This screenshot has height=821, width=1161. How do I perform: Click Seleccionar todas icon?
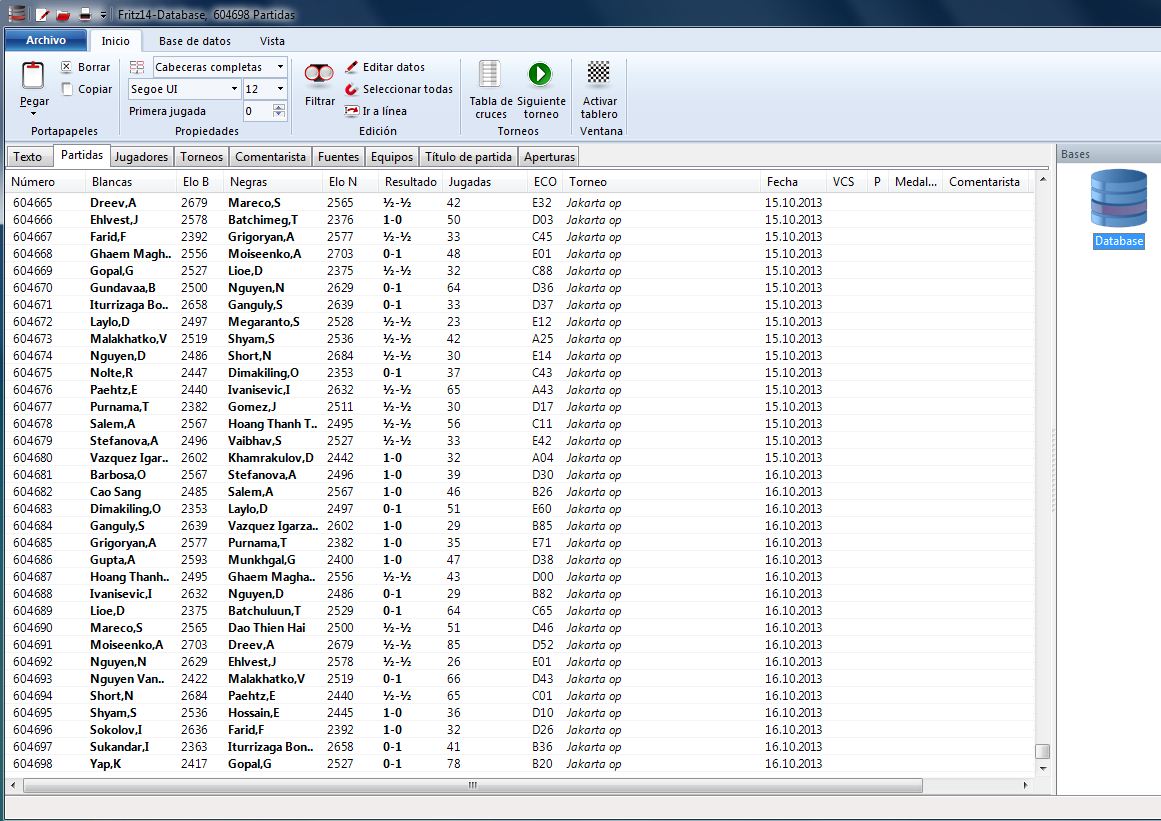point(352,89)
